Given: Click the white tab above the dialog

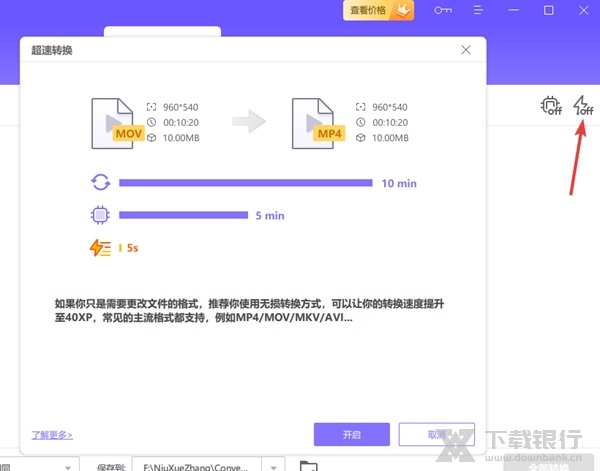Looking at the screenshot, I should pyautogui.click(x=162, y=31).
